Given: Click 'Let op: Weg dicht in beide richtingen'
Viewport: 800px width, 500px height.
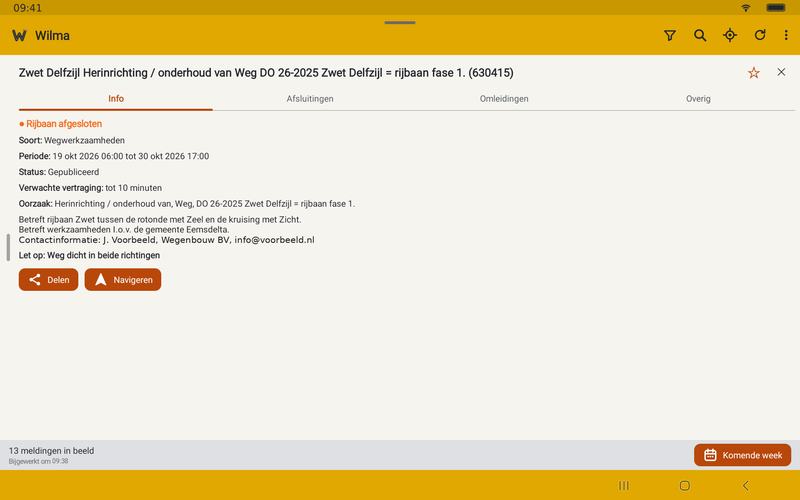Looking at the screenshot, I should coord(89,255).
